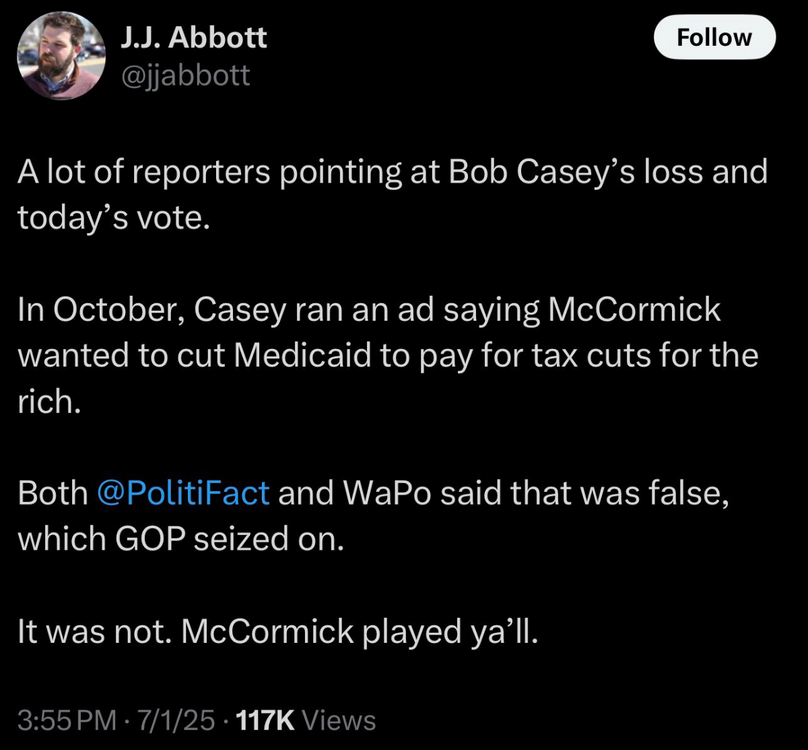Click the Follow button

(x=714, y=38)
